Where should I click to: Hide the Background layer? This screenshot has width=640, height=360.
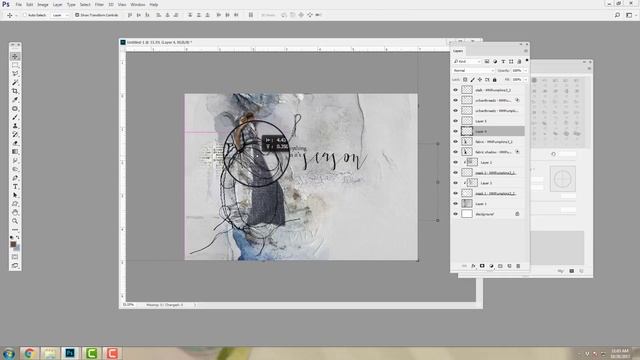click(456, 214)
